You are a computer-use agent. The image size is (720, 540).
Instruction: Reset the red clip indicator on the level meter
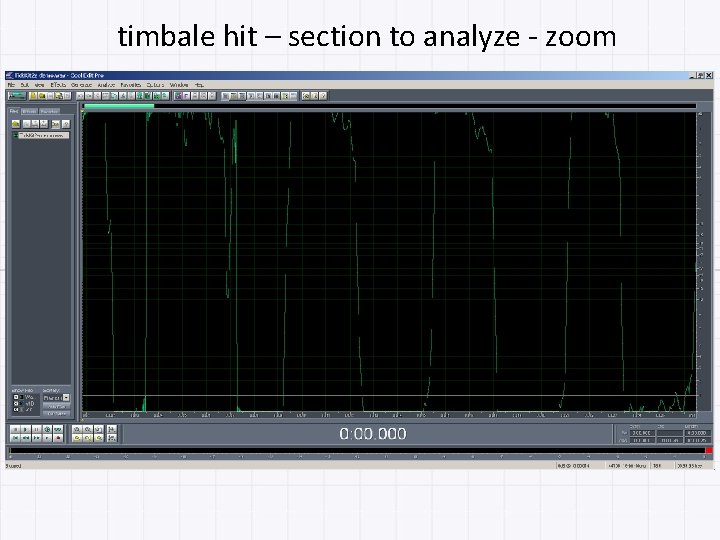pos(709,450)
